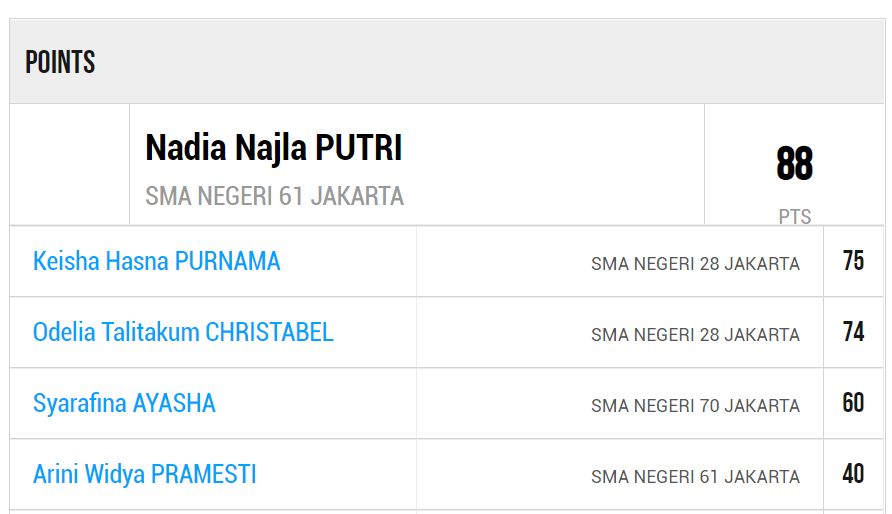Click SMA NEGERI 28 JAKARTA in Keisha's row
892x514 pixels.
pos(695,264)
